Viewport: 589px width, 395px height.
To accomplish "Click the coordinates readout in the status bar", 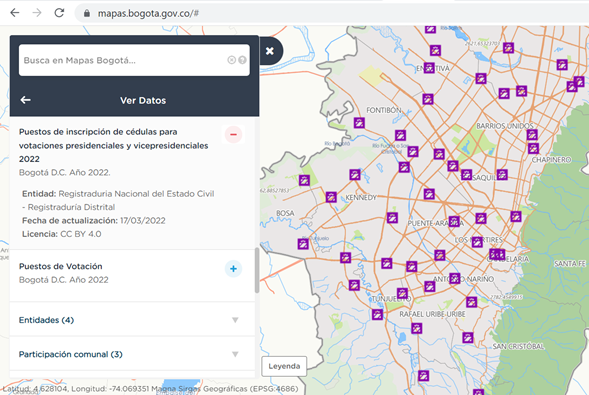I will point(150,389).
